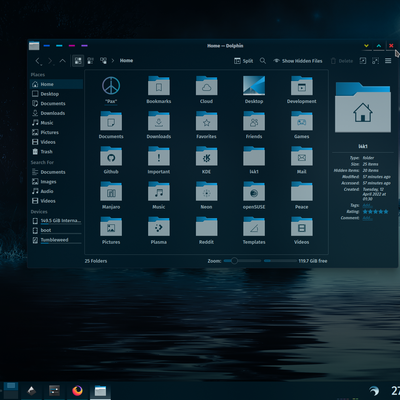Select Home in Places panel

(56, 84)
